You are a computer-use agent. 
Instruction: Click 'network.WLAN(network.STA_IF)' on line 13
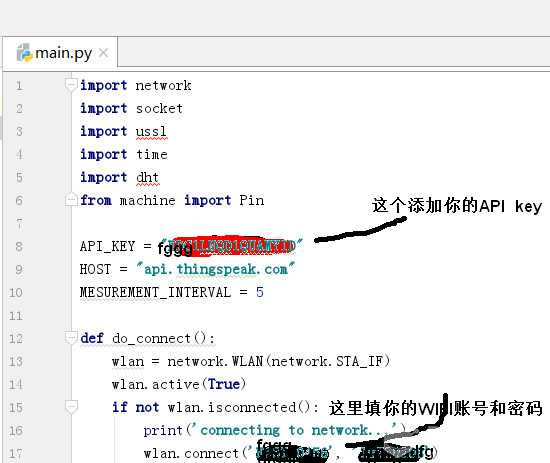point(279,361)
